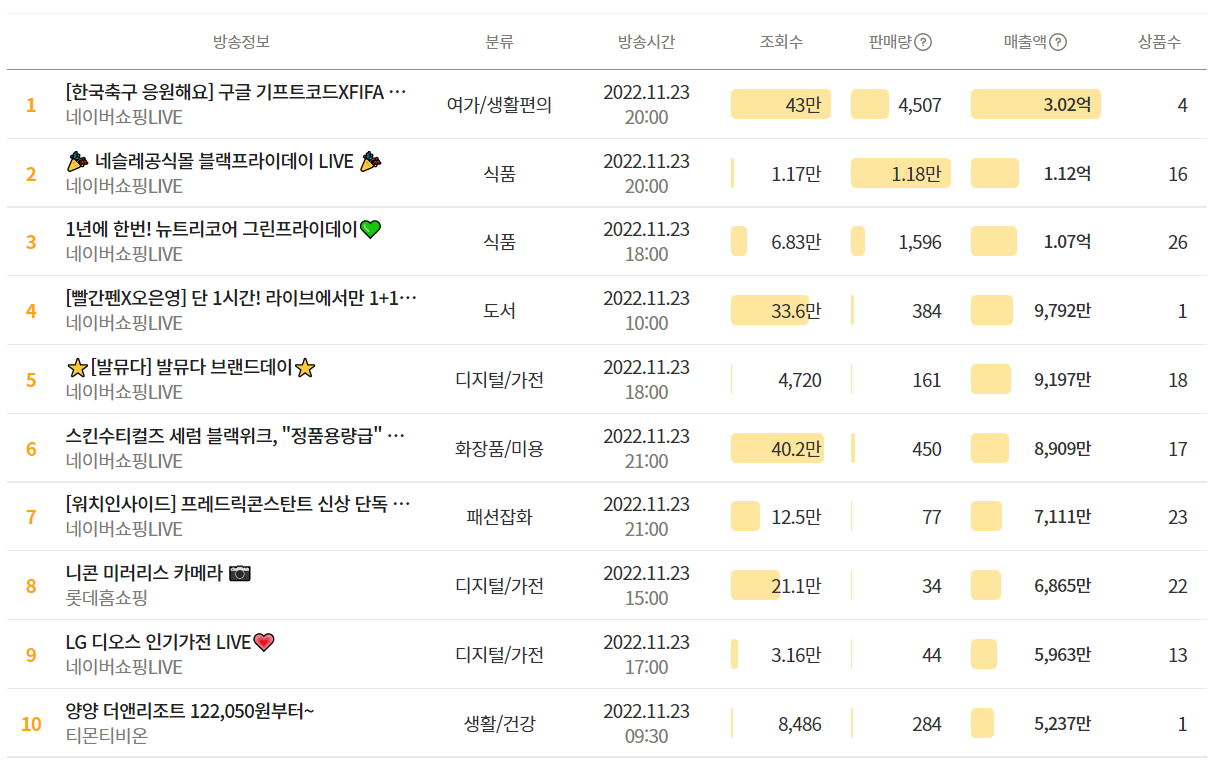Click the 3.02억 revenue bar in row 1
The height and width of the screenshot is (767, 1217).
coord(1036,104)
